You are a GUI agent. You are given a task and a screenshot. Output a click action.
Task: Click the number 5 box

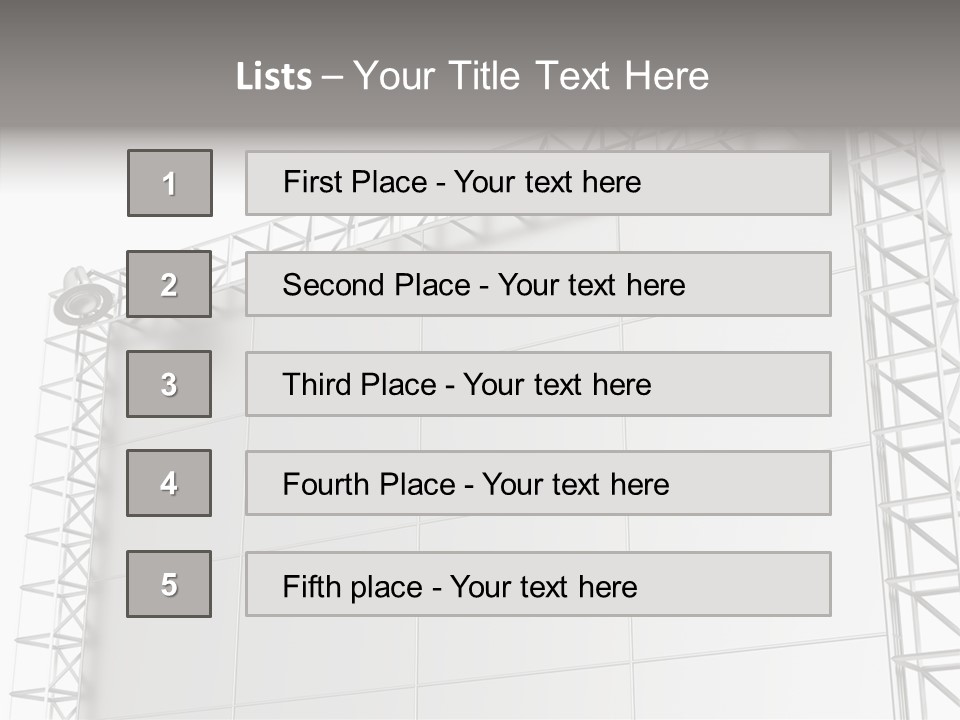[169, 584]
